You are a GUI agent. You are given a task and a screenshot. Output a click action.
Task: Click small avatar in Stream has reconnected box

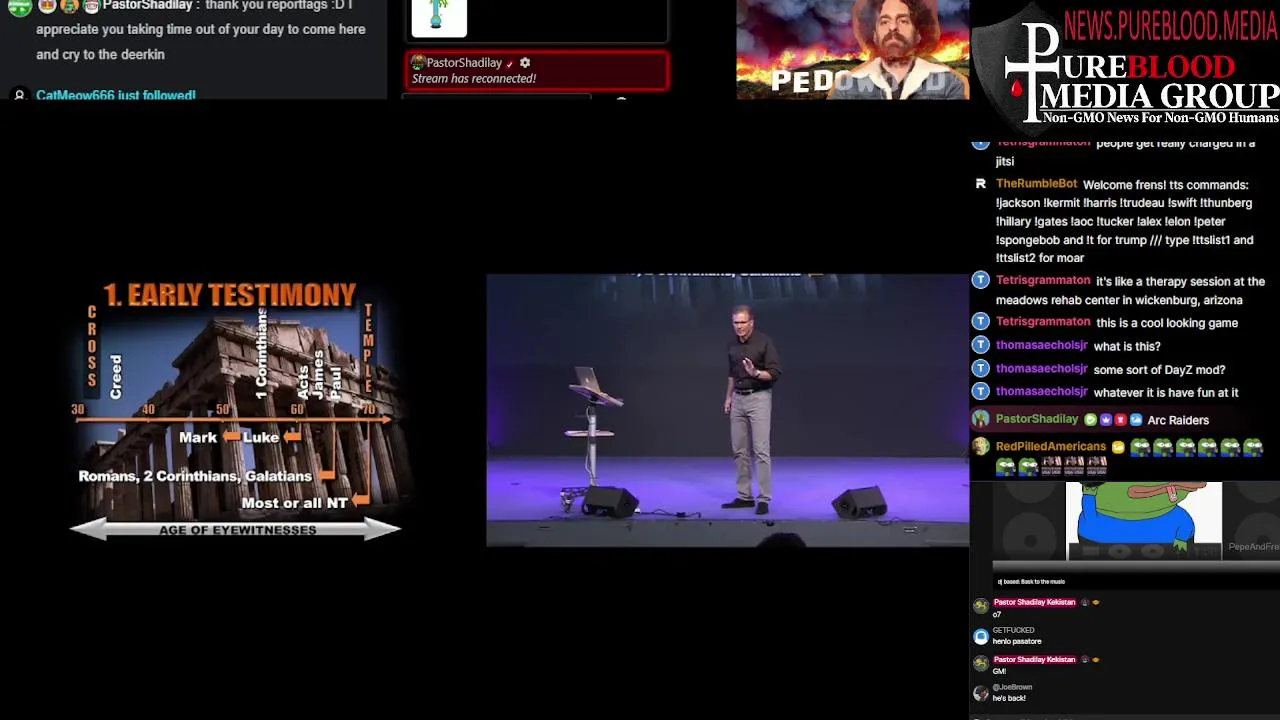coord(419,63)
